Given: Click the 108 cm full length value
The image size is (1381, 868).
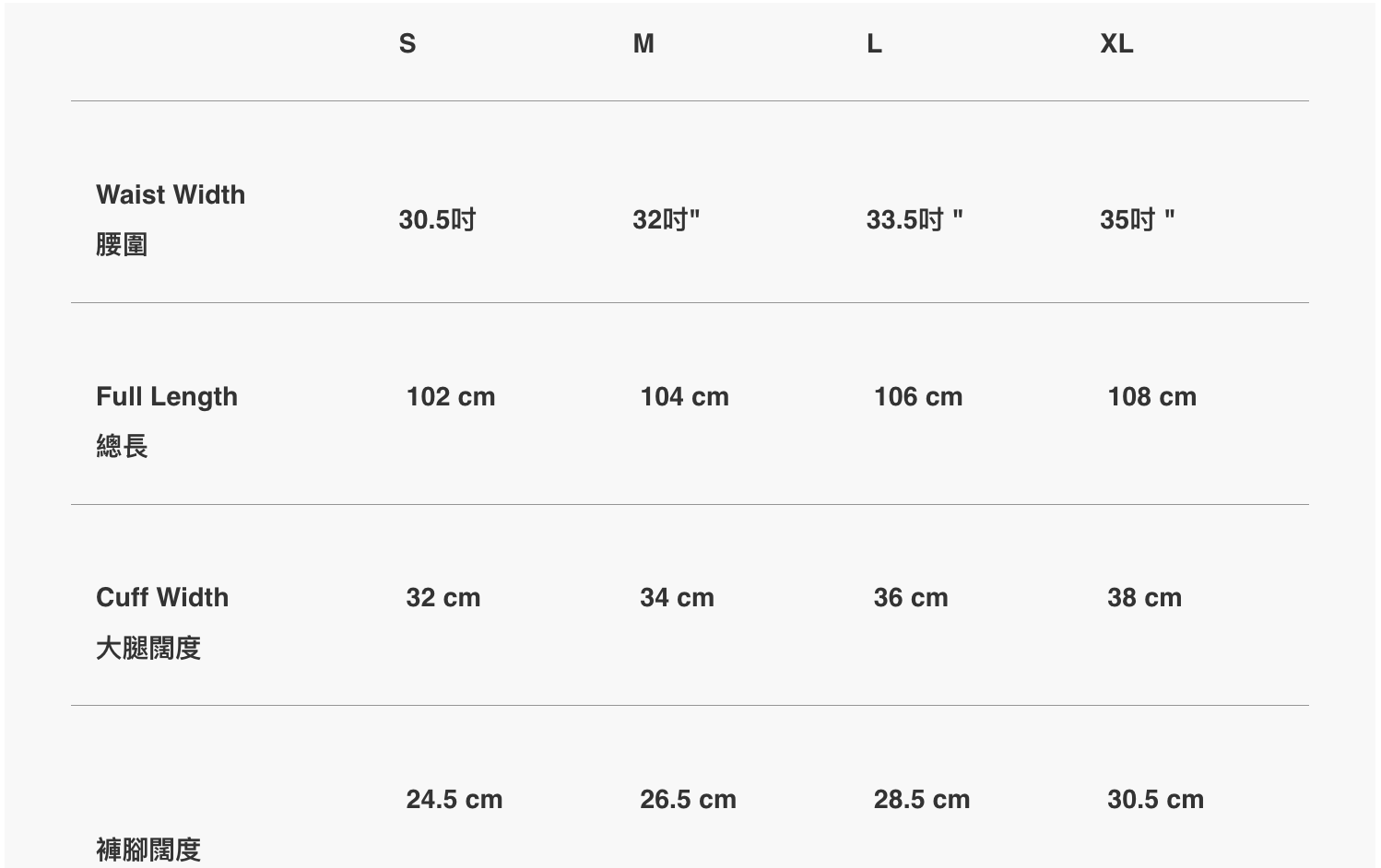Looking at the screenshot, I should (x=1151, y=396).
